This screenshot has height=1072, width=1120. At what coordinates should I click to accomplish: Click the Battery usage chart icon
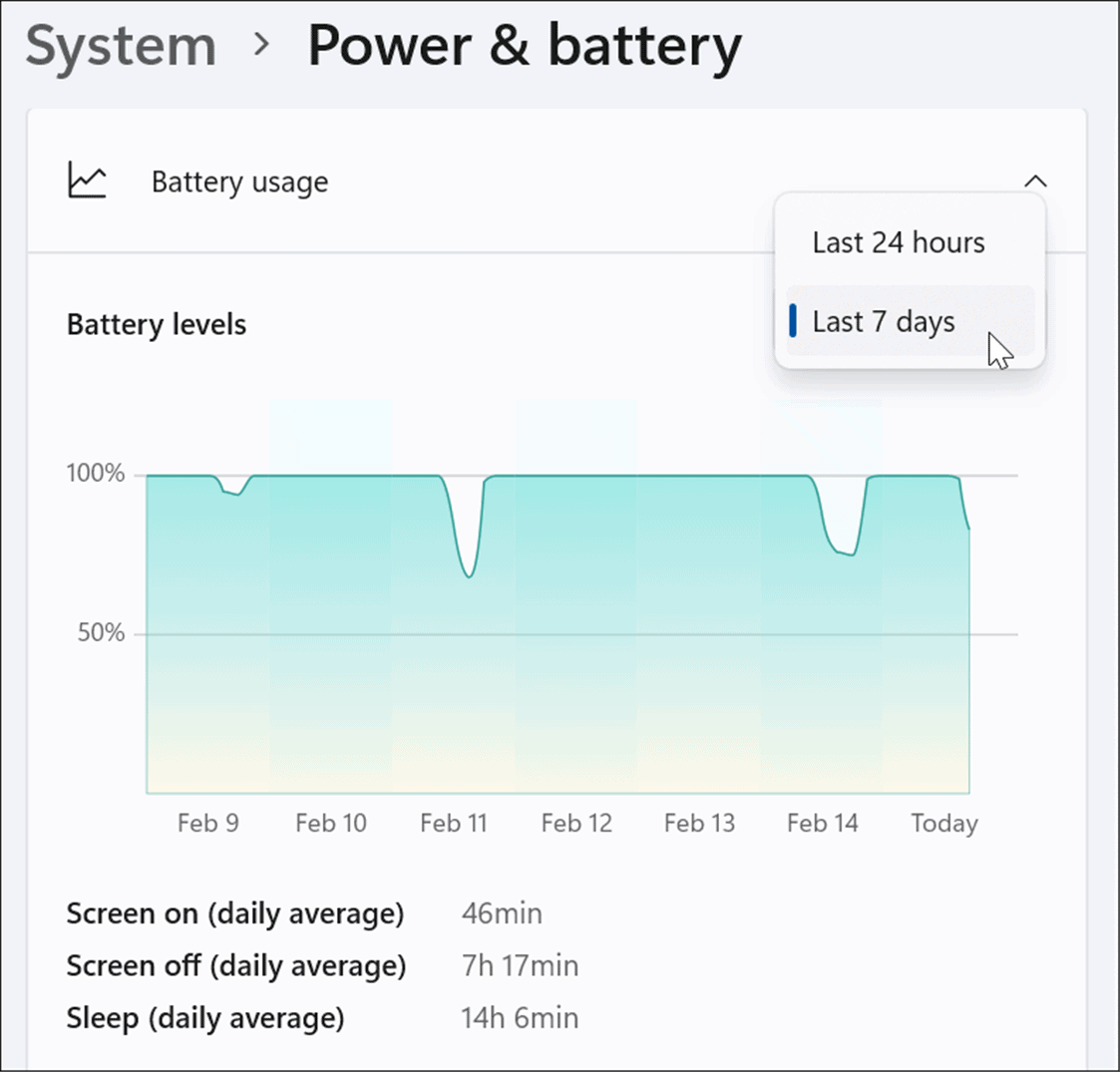point(87,180)
